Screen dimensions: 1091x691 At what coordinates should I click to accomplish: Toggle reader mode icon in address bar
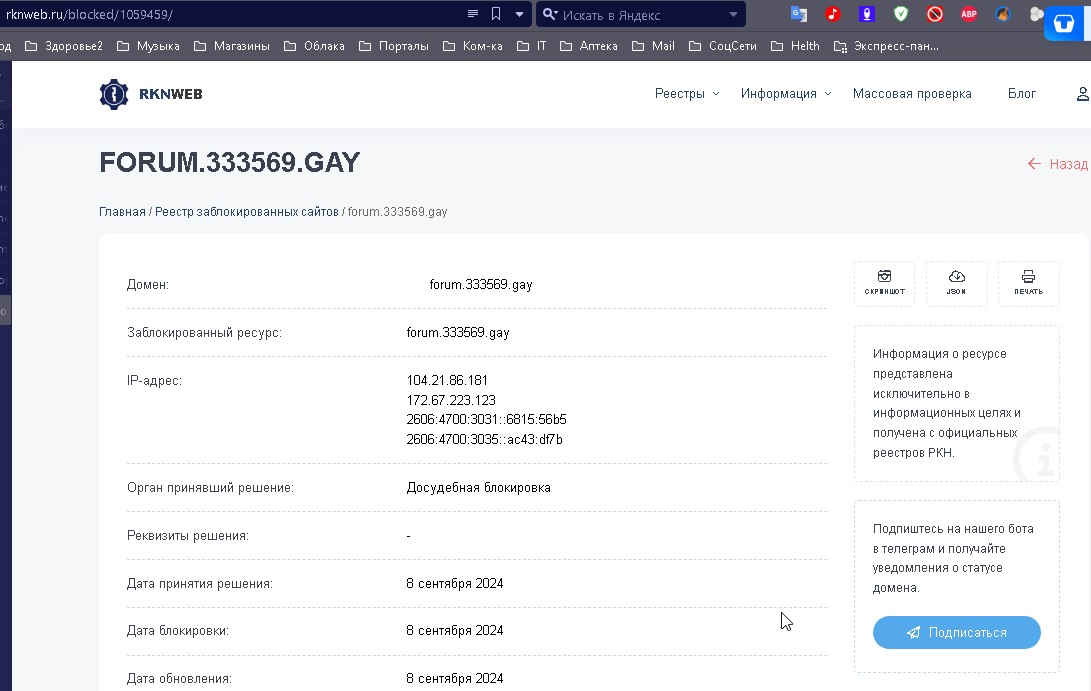pos(472,14)
